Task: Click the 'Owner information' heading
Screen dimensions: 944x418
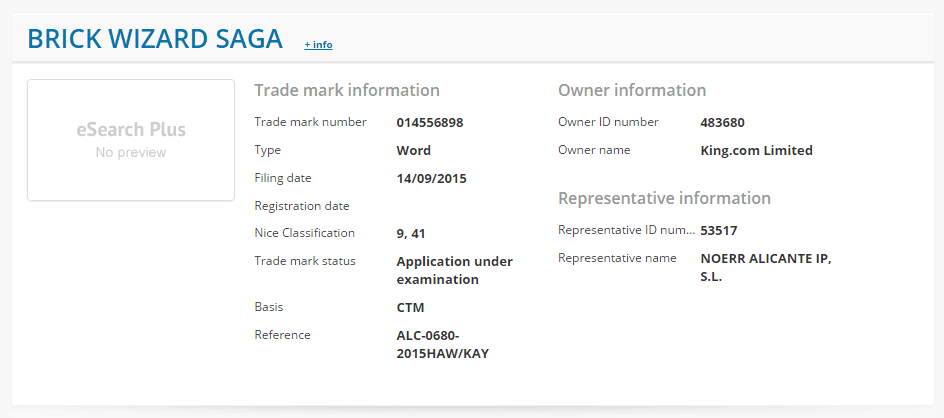Action: (x=632, y=90)
